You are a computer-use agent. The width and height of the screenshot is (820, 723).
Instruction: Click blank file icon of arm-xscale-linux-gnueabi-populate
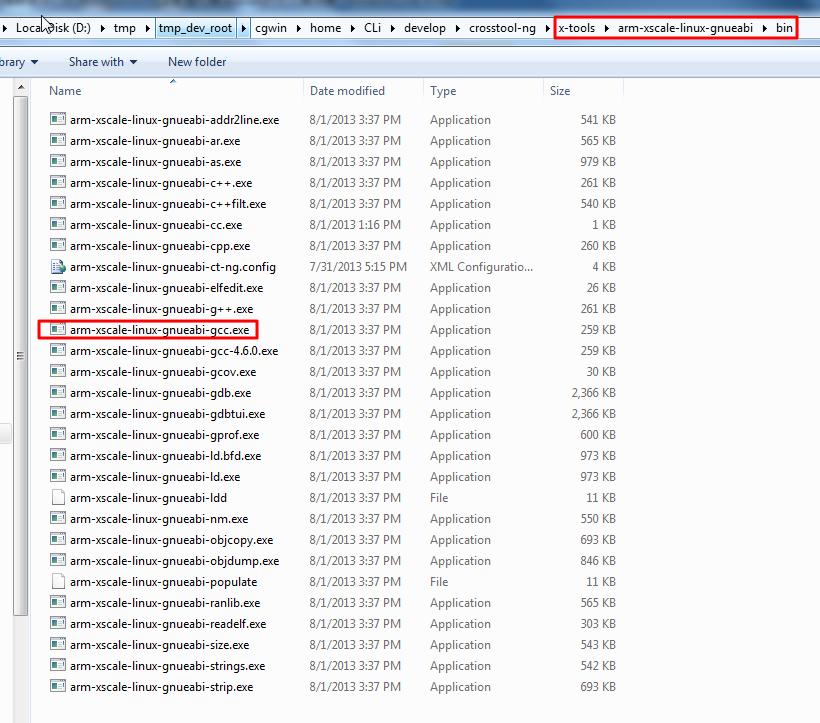(x=58, y=581)
